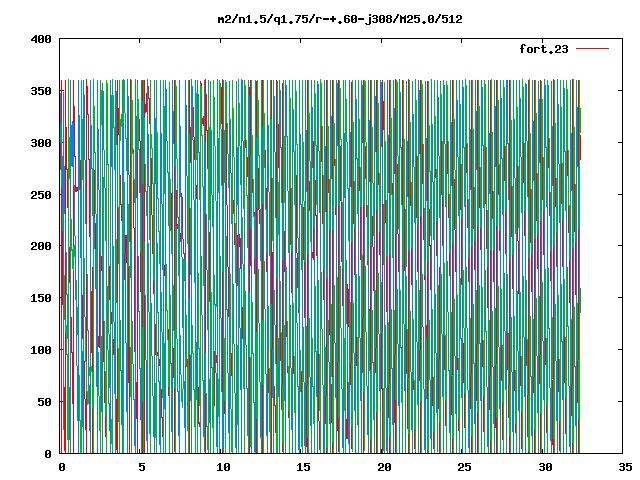
Task: Click the y-axis label 200
Action: tap(41, 246)
